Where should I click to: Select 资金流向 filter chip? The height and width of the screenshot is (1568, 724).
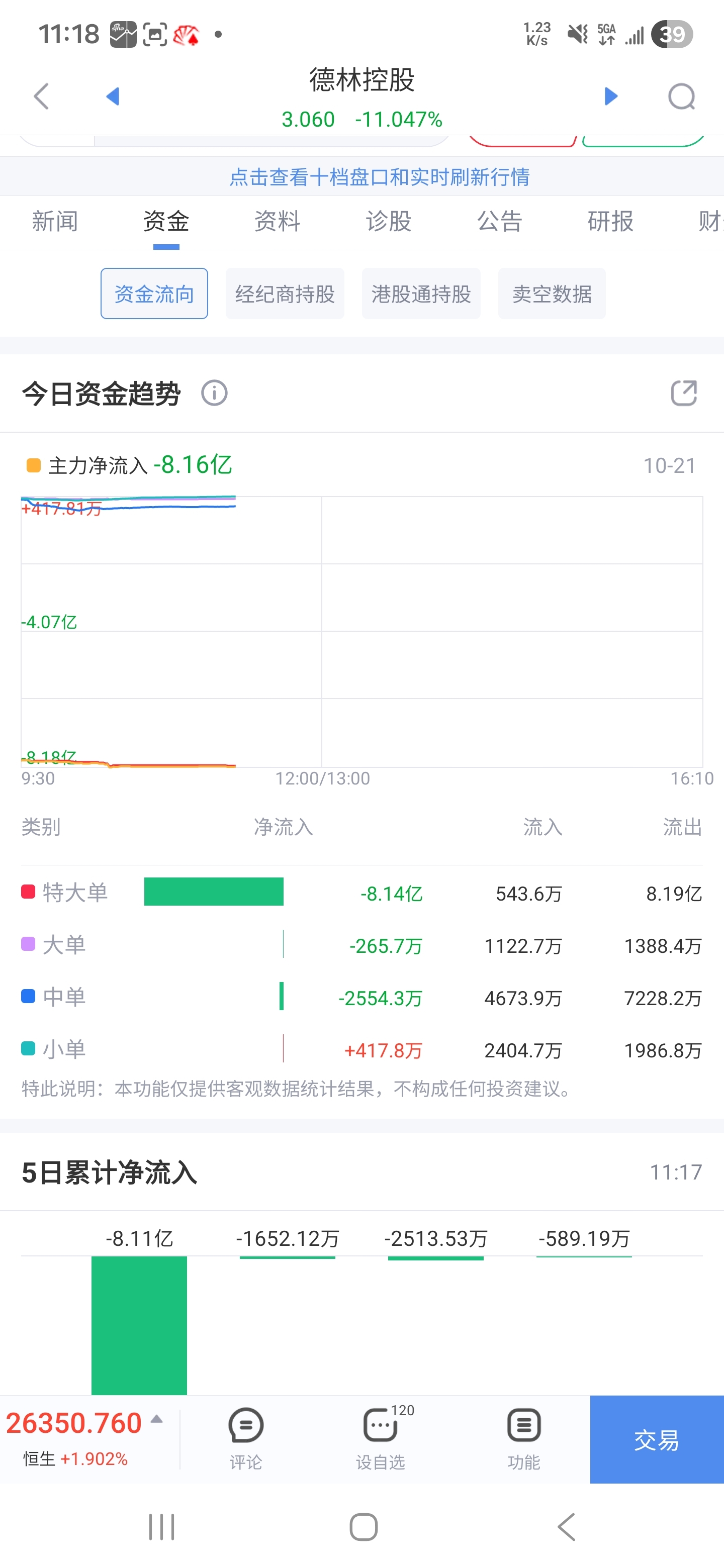(154, 294)
